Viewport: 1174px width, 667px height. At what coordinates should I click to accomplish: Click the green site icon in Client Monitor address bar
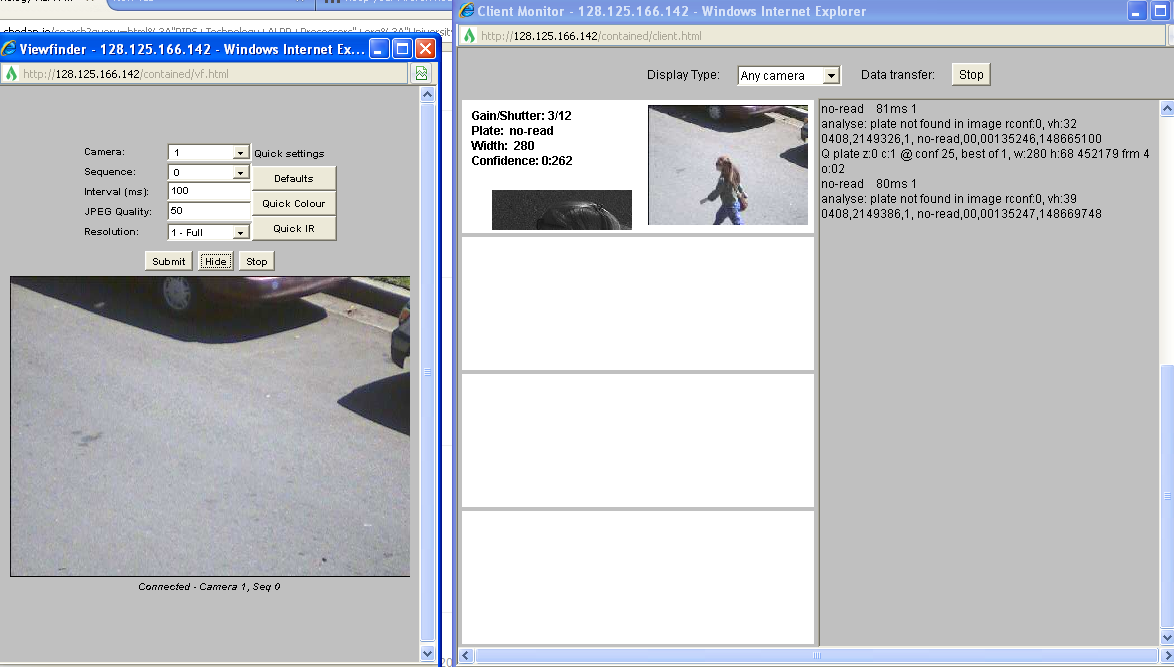tap(469, 36)
